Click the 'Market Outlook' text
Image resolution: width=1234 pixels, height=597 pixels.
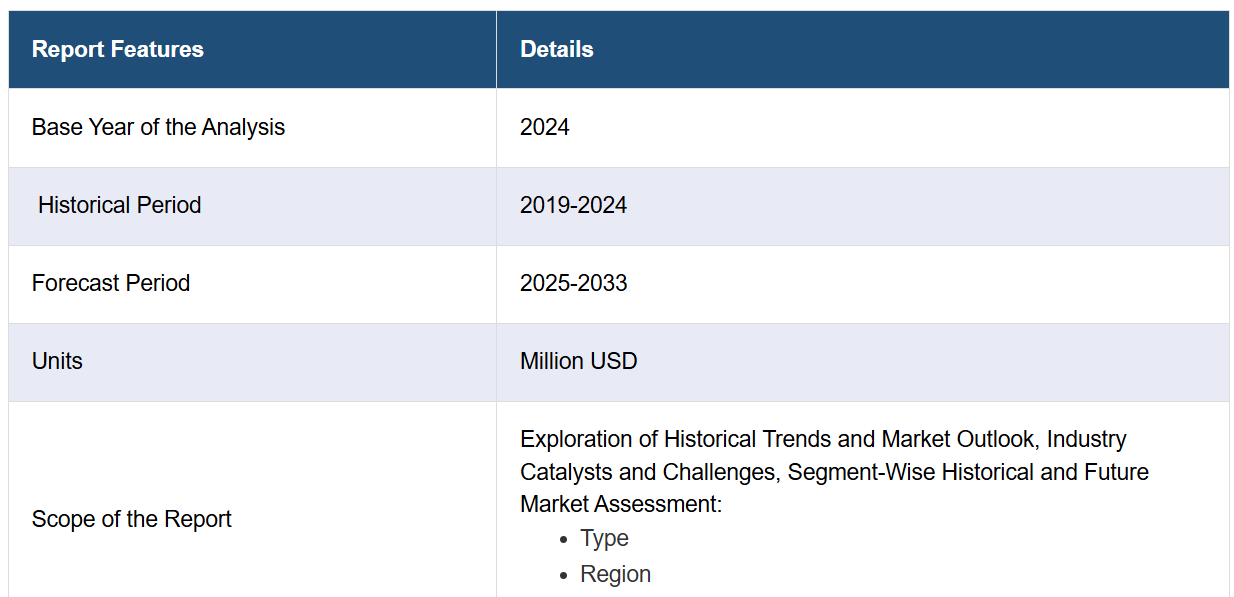[957, 440]
